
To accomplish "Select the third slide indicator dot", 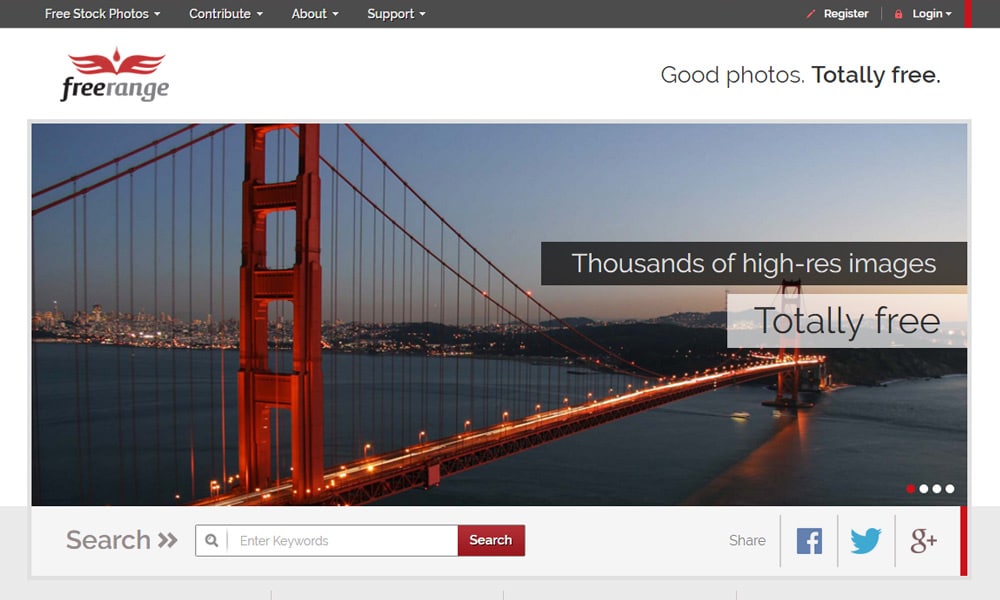I will point(937,489).
